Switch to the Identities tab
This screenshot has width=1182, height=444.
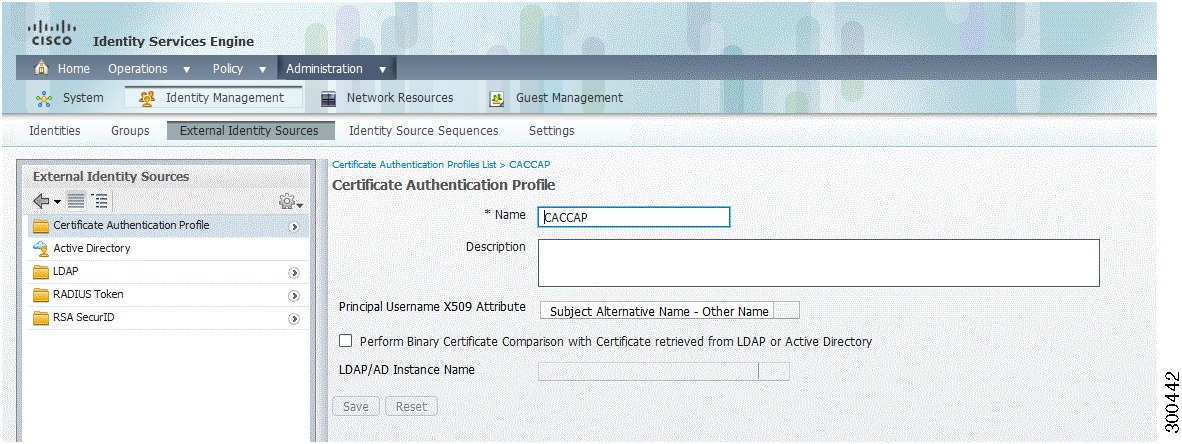54,130
